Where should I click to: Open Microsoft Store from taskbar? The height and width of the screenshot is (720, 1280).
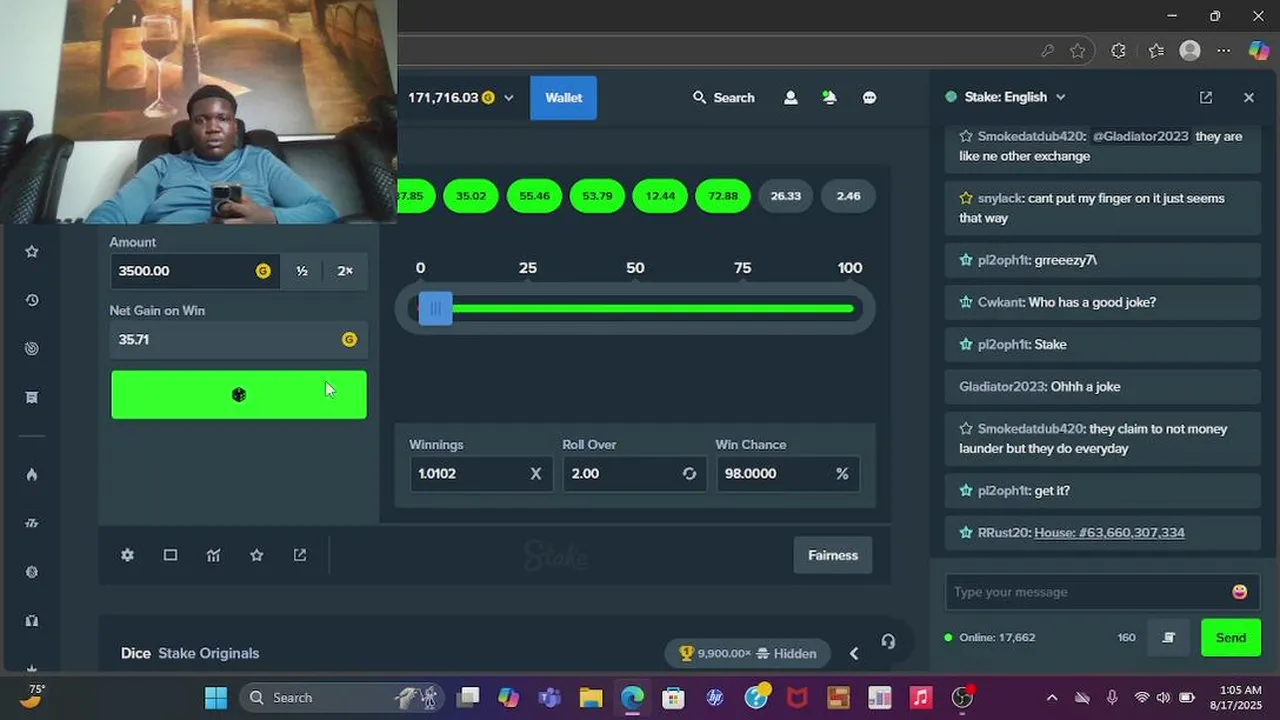click(x=673, y=698)
